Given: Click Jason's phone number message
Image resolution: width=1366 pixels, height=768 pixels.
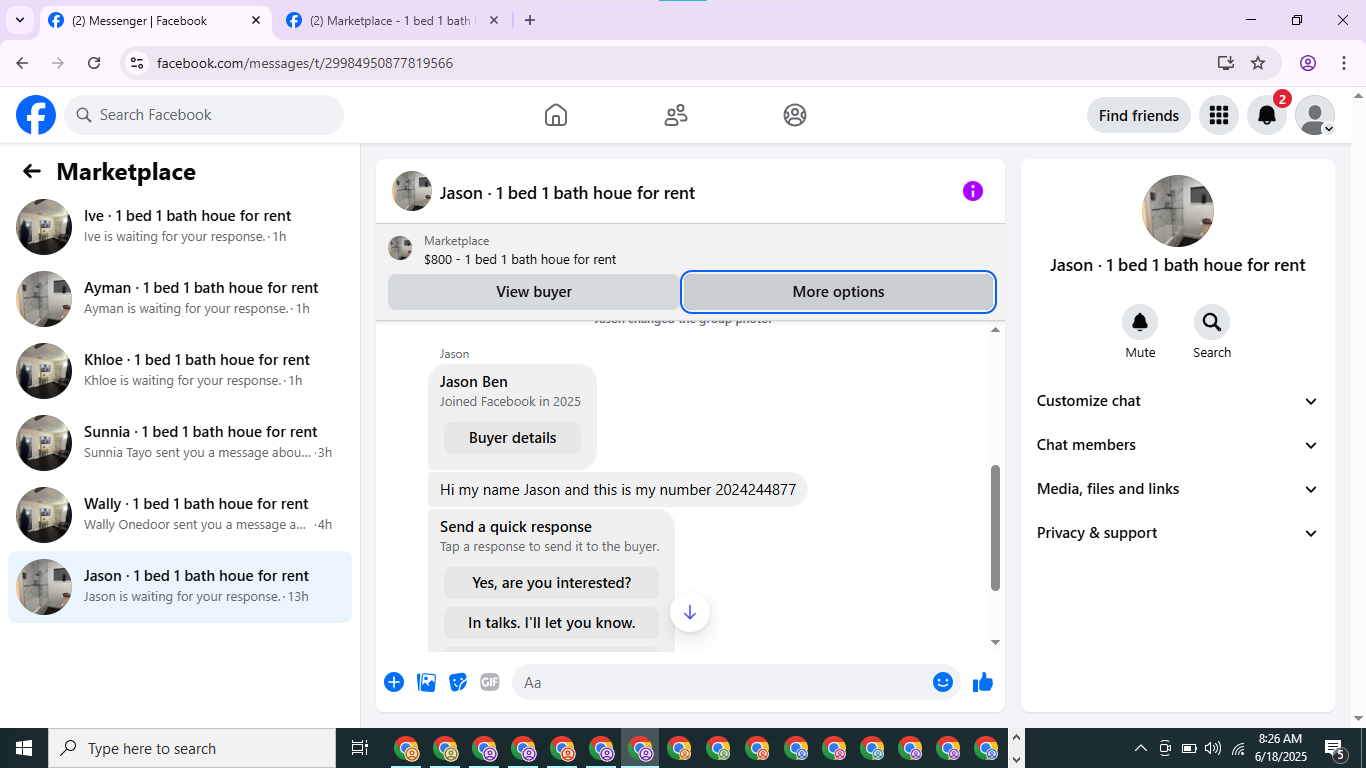Looking at the screenshot, I should tap(618, 490).
